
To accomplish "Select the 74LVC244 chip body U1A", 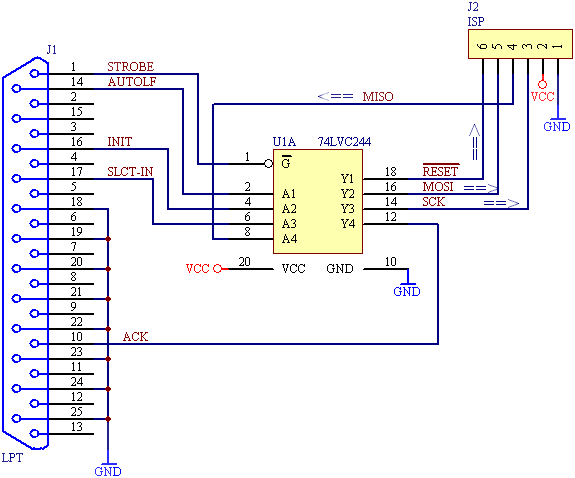I will point(318,201).
